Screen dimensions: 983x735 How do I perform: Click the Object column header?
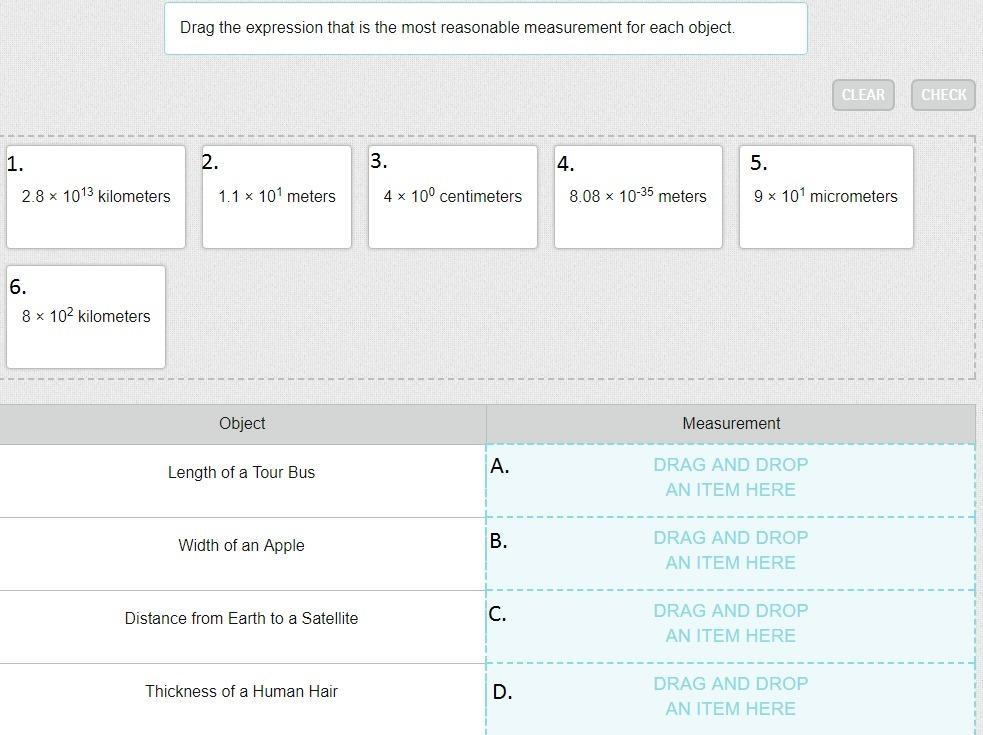(x=242, y=424)
